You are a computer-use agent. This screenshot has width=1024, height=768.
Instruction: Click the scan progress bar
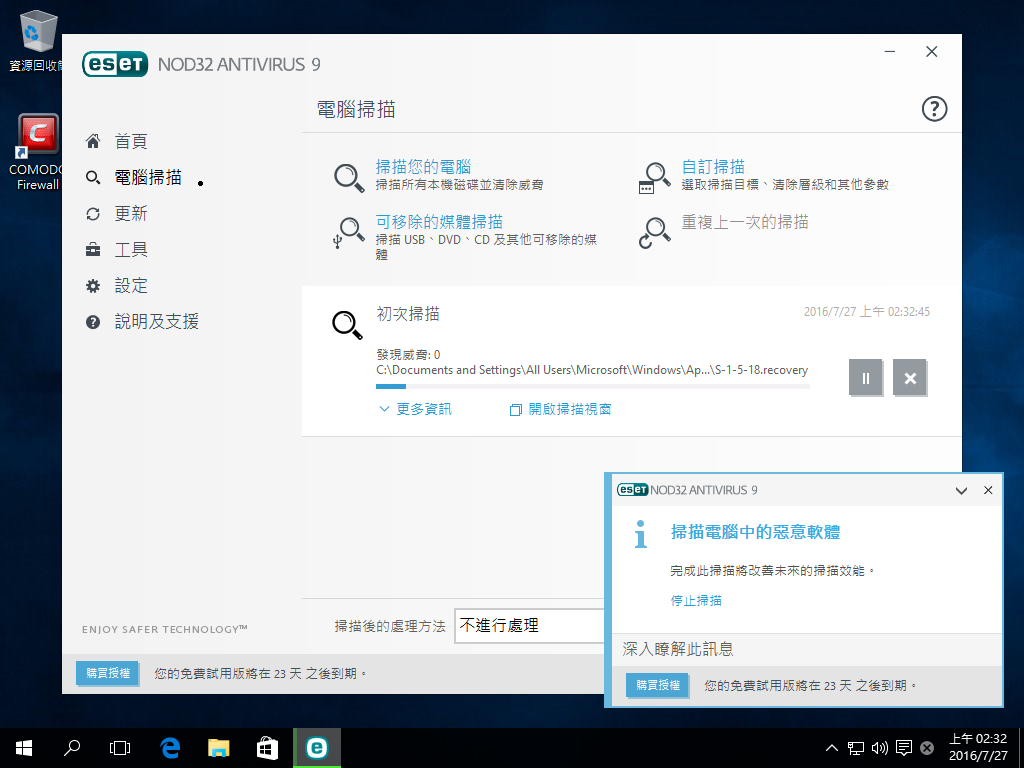[x=592, y=387]
